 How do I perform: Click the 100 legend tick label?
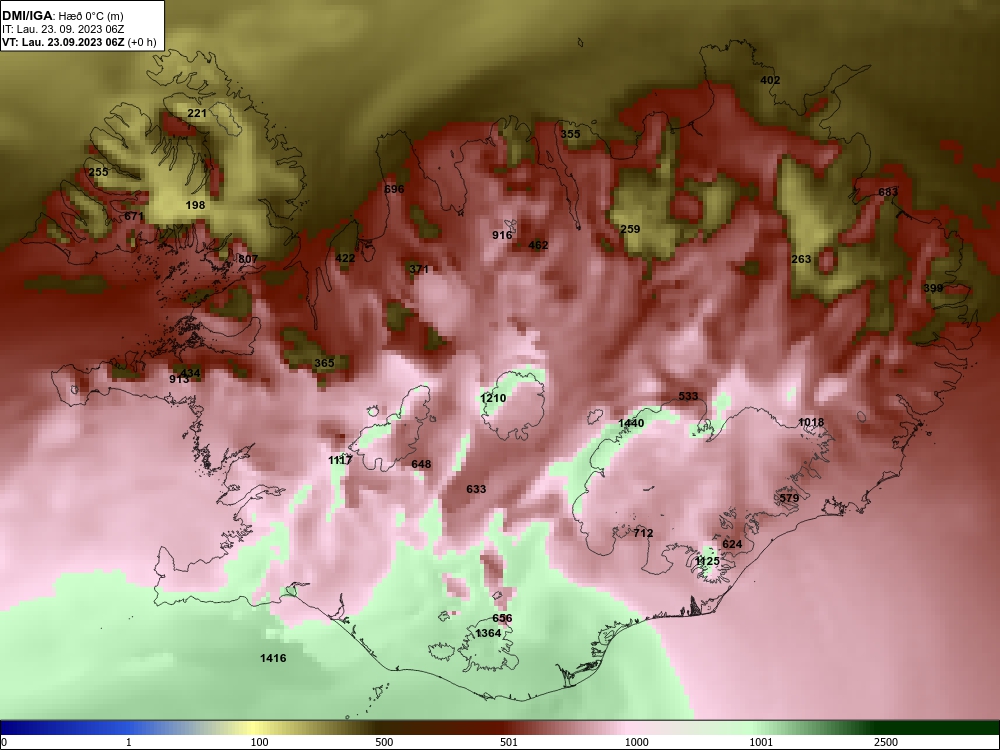(x=260, y=742)
